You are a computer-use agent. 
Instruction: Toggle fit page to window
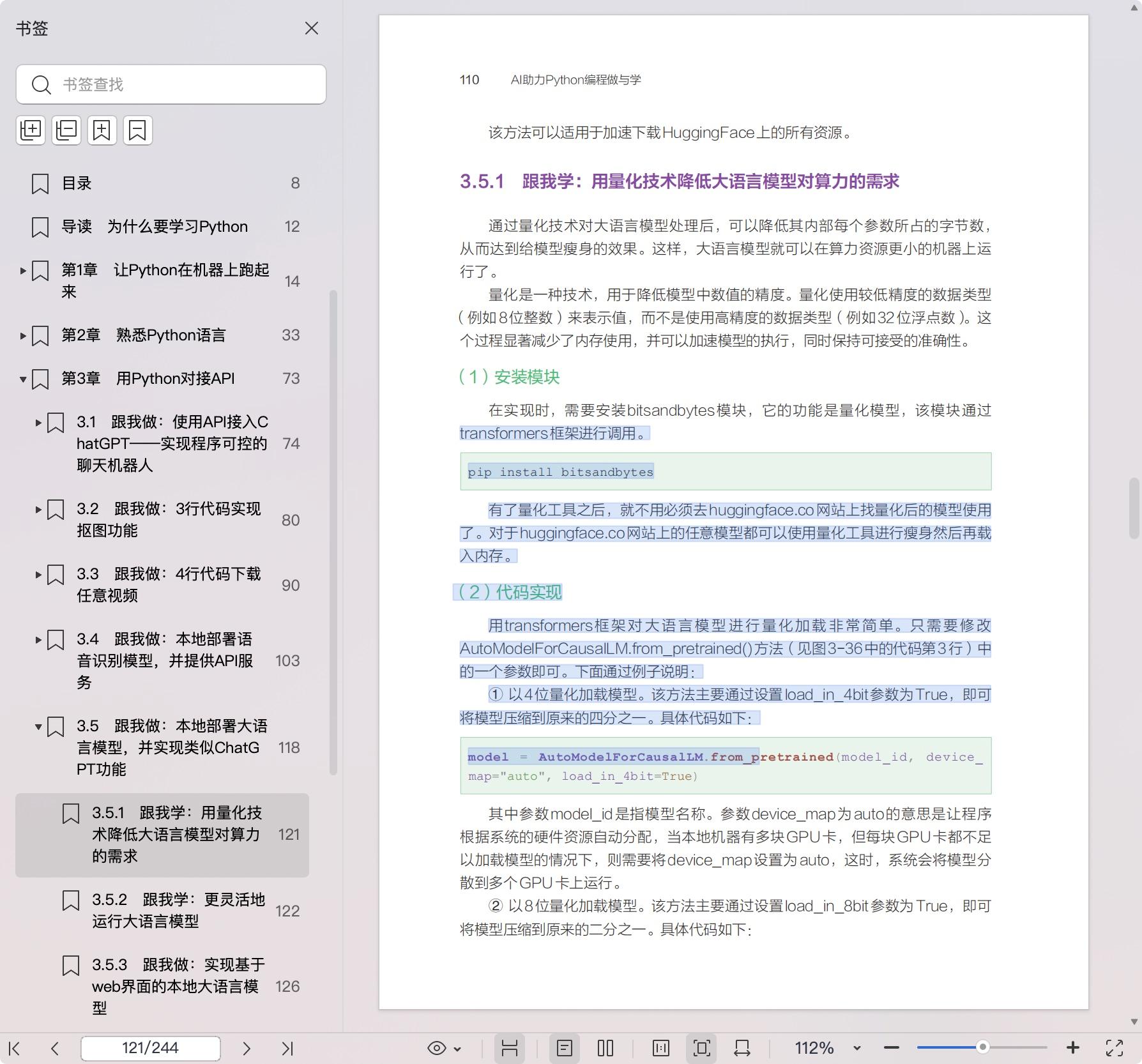tap(701, 1048)
